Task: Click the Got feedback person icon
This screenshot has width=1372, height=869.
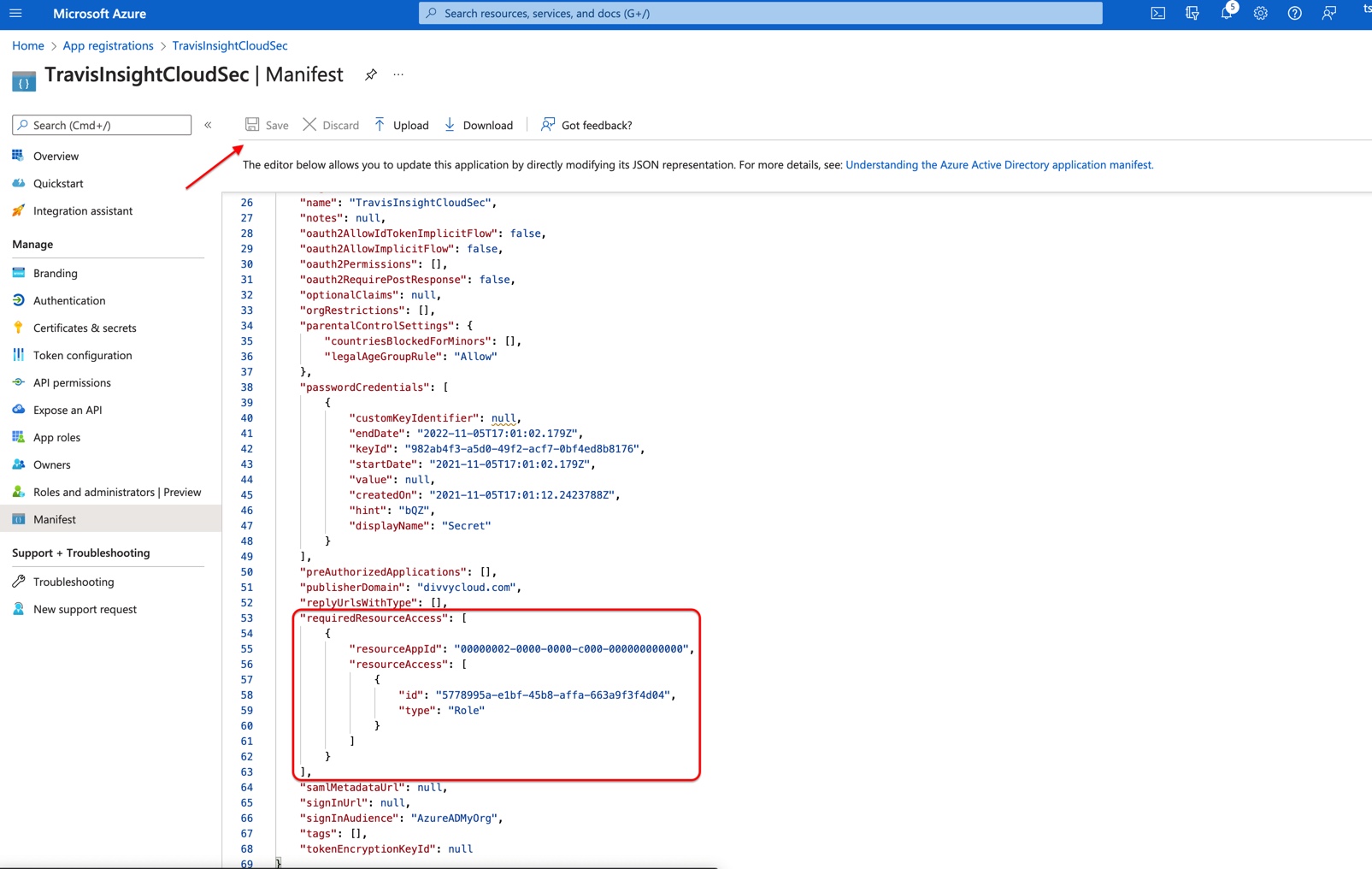Action: 548,125
